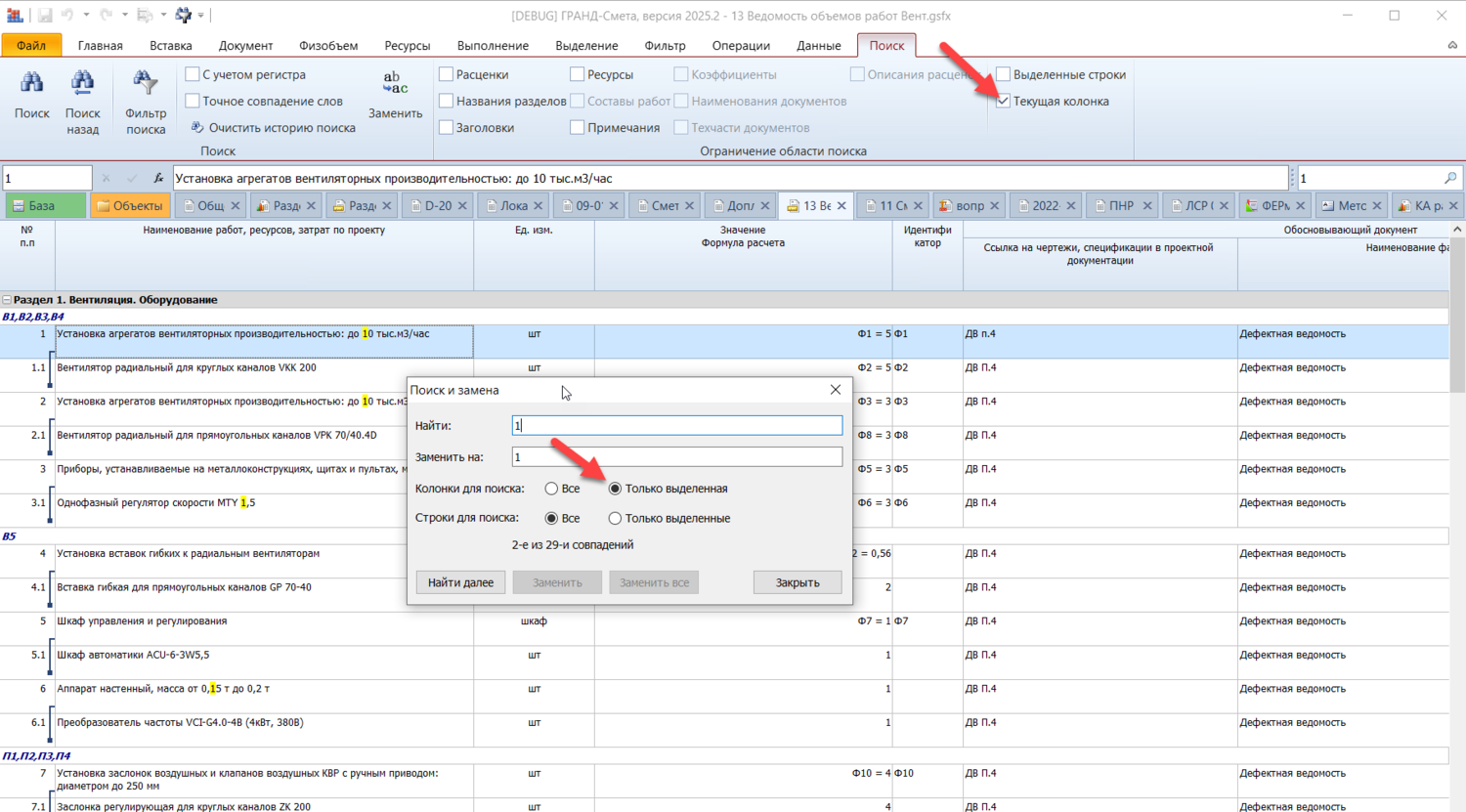Click into the Заменить на input field

pos(676,456)
